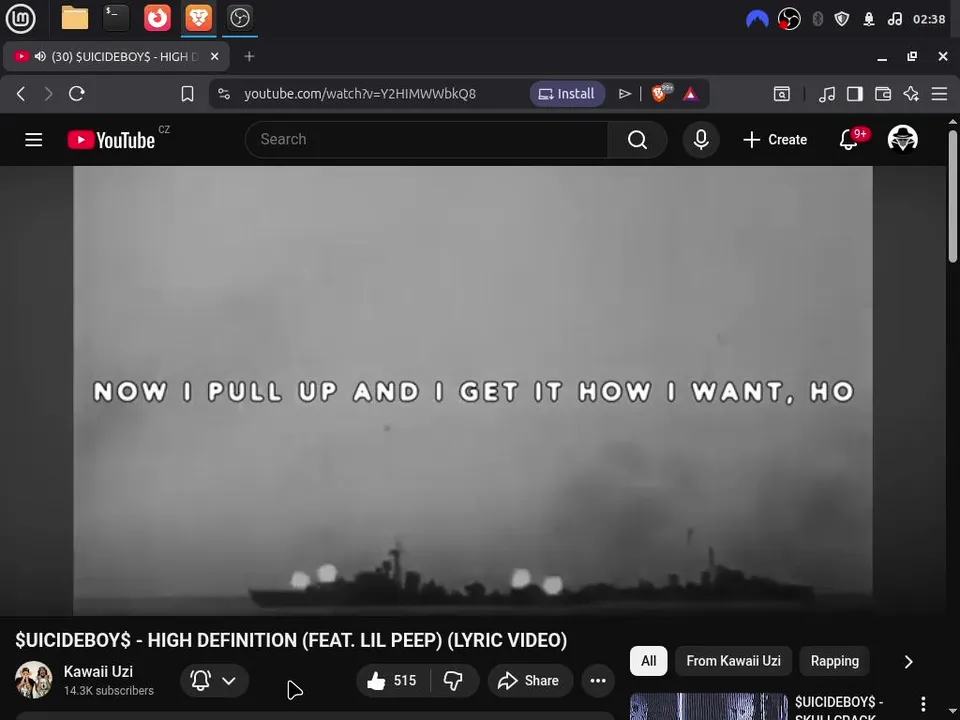Open the tab search toolbar icon
The image size is (960, 720).
(782, 94)
